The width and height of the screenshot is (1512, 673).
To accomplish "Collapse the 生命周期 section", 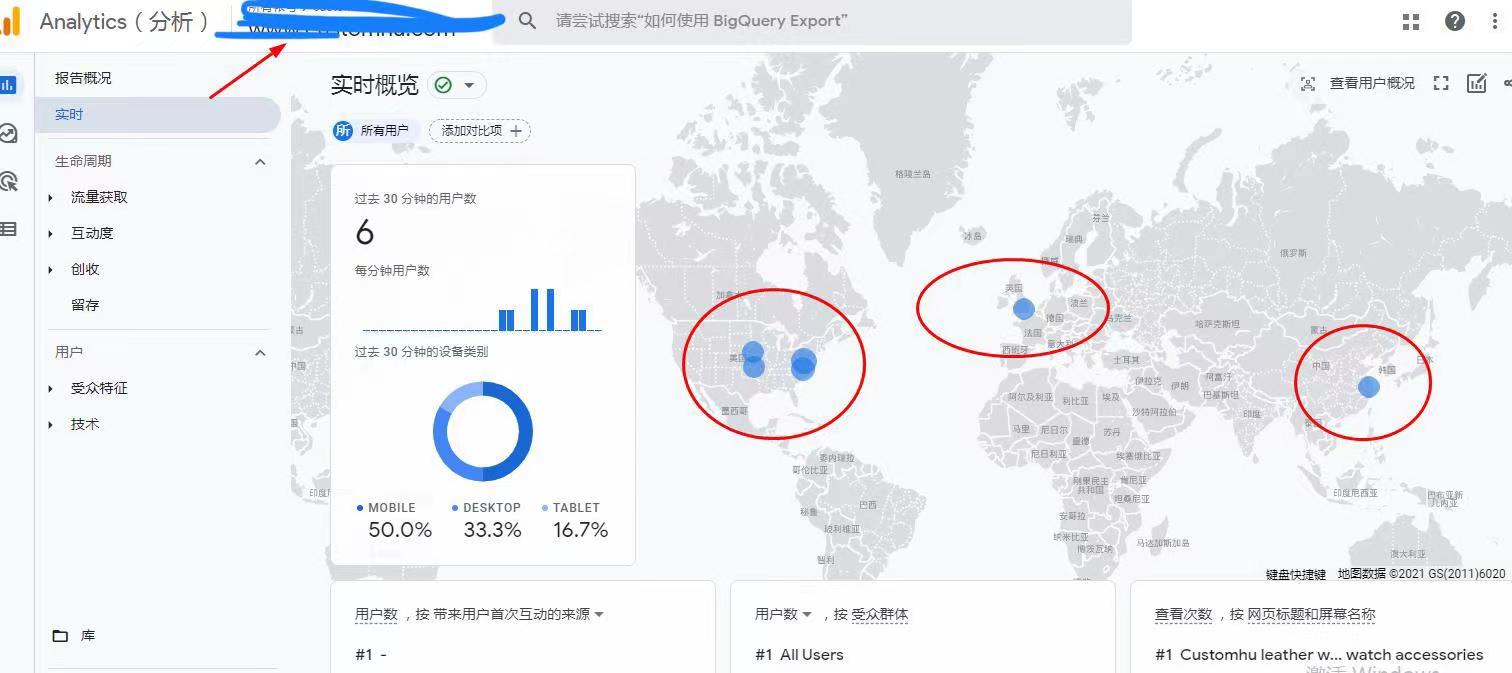I will 260,161.
